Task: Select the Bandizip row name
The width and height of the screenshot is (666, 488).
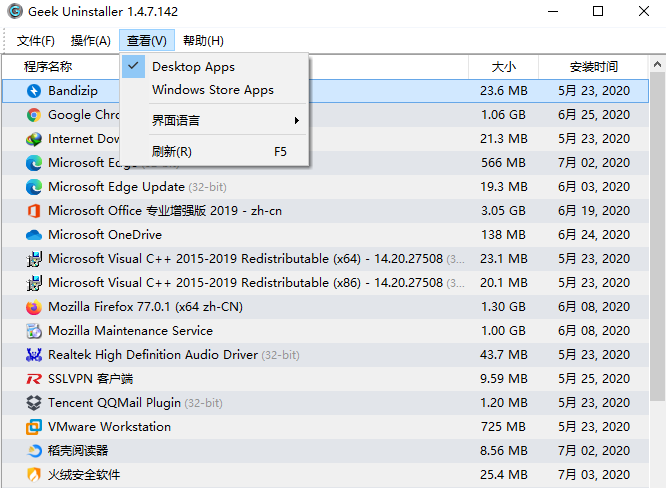Action: pyautogui.click(x=73, y=91)
